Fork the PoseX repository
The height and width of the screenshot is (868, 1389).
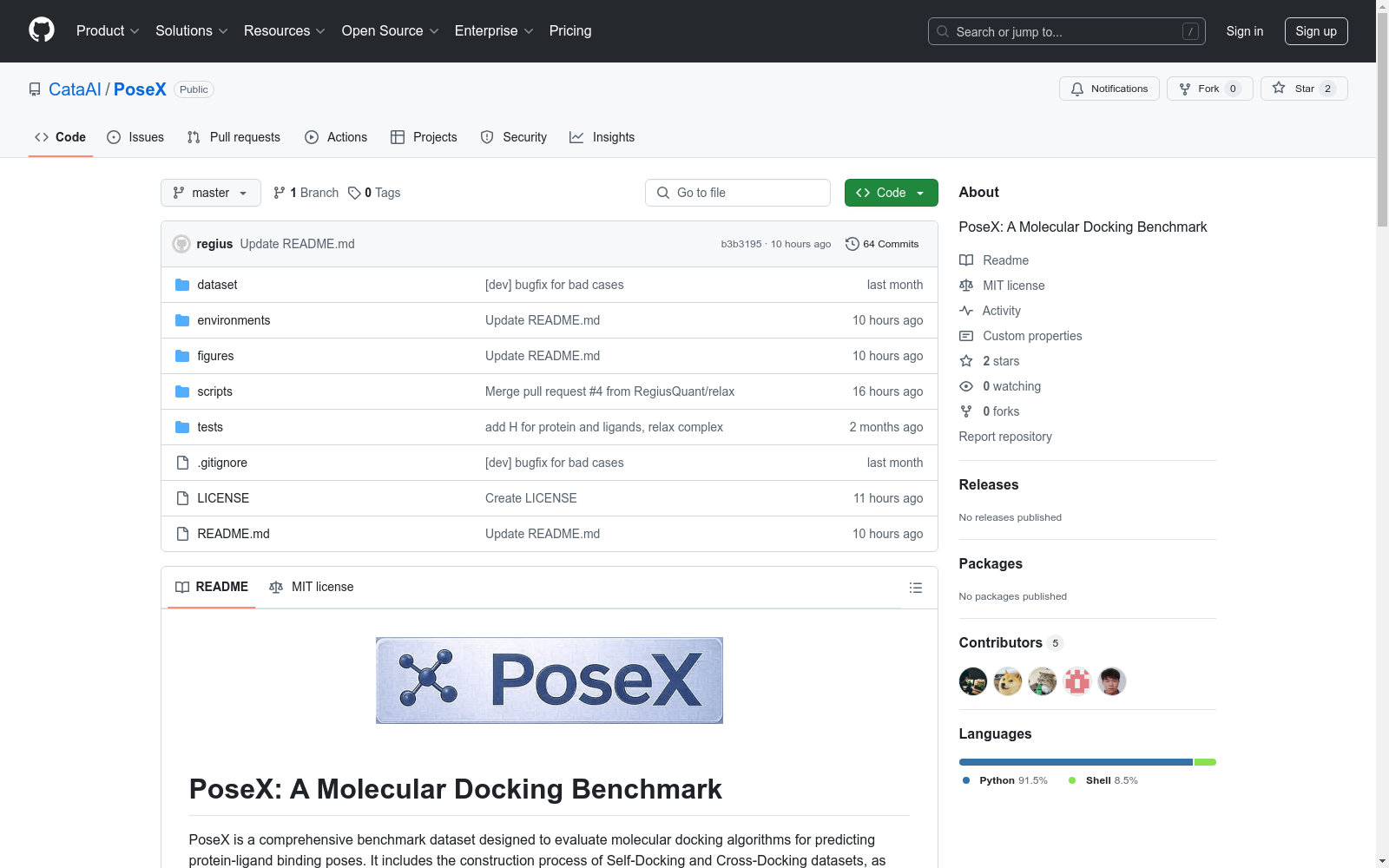click(1210, 89)
